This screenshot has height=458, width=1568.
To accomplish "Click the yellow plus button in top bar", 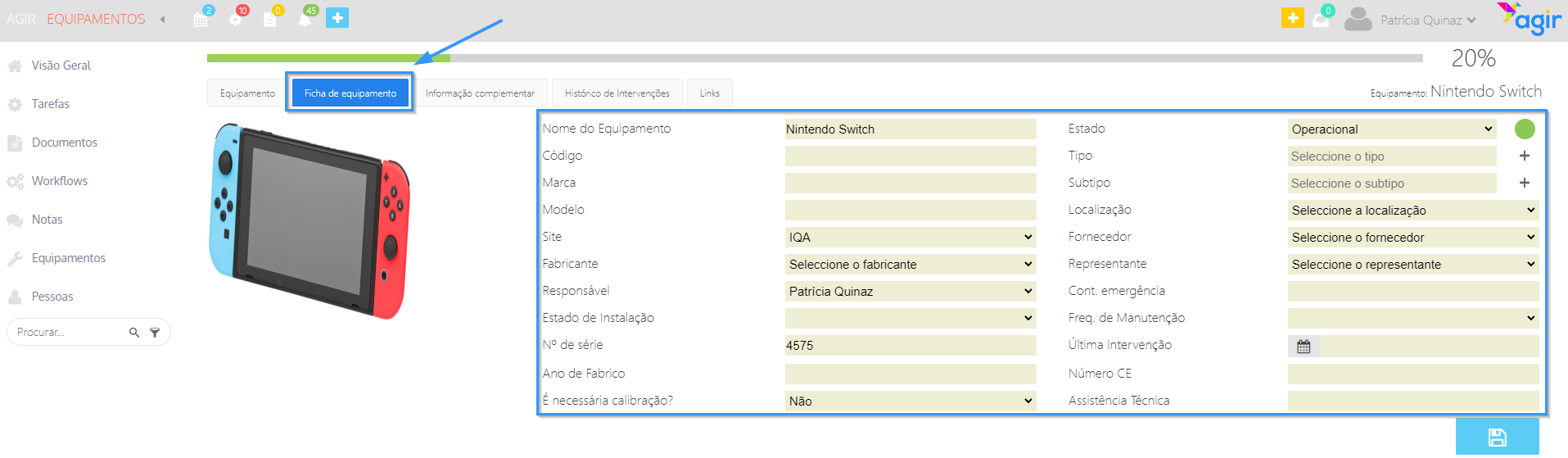I will [1293, 17].
